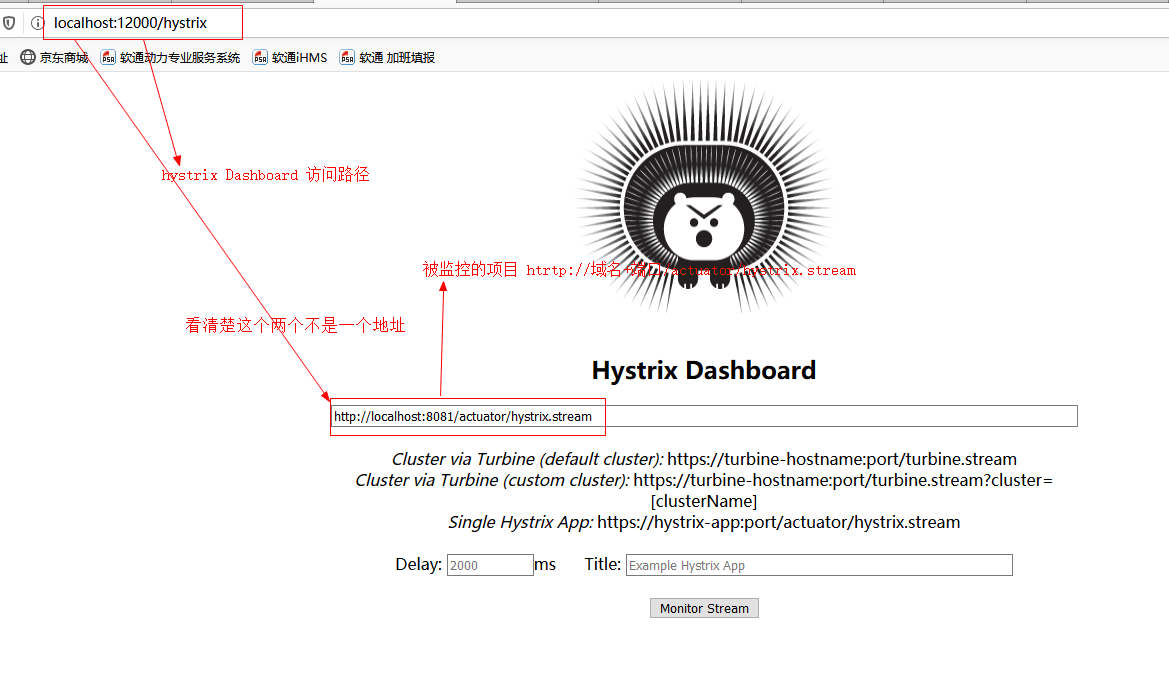Image resolution: width=1169 pixels, height=686 pixels.
Task: Open site information via the circled-i icon
Action: tap(36, 22)
